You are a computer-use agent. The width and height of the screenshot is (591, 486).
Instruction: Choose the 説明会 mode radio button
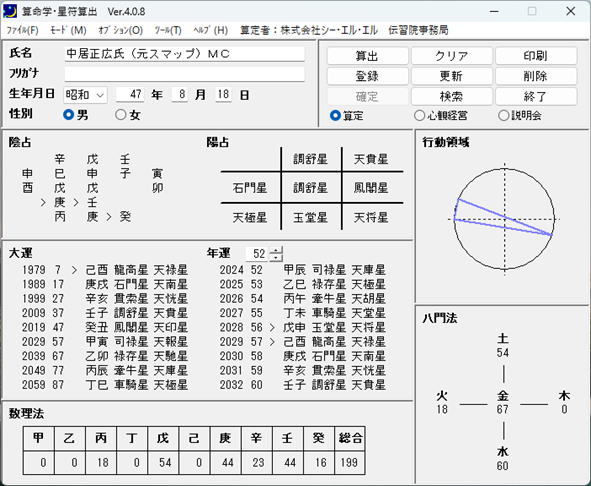(x=504, y=115)
